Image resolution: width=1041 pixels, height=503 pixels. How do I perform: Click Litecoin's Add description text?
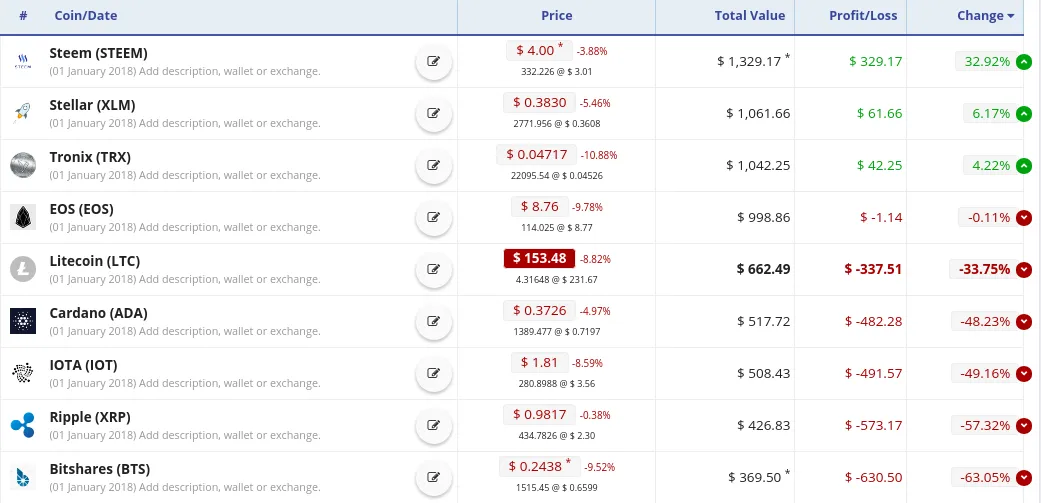(x=229, y=279)
